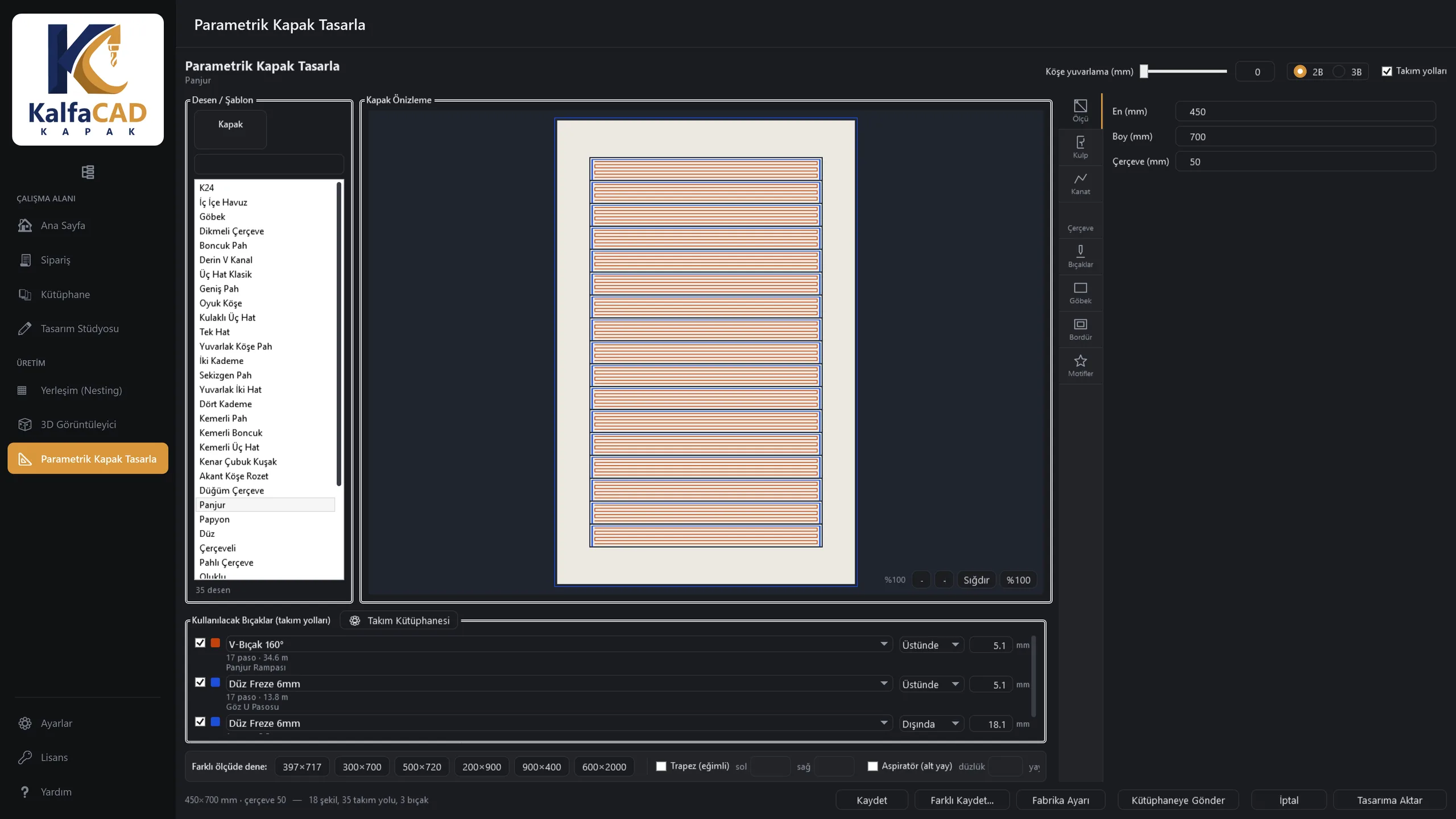Screen dimensions: 1456x819
Task: Enable the Trapez (eğimli) checkbox
Action: coord(661,766)
